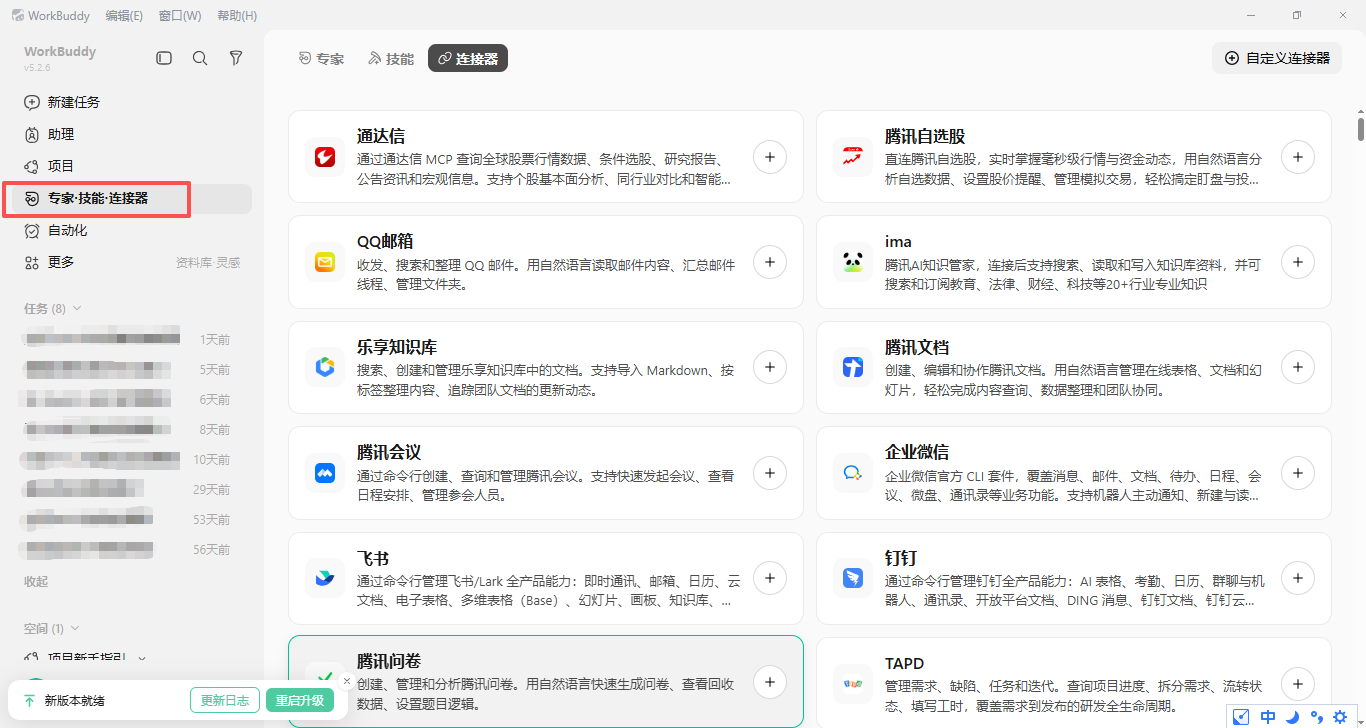Screen dimensions: 1366x728
Task: Add the ima connector
Action: pyautogui.click(x=1298, y=262)
